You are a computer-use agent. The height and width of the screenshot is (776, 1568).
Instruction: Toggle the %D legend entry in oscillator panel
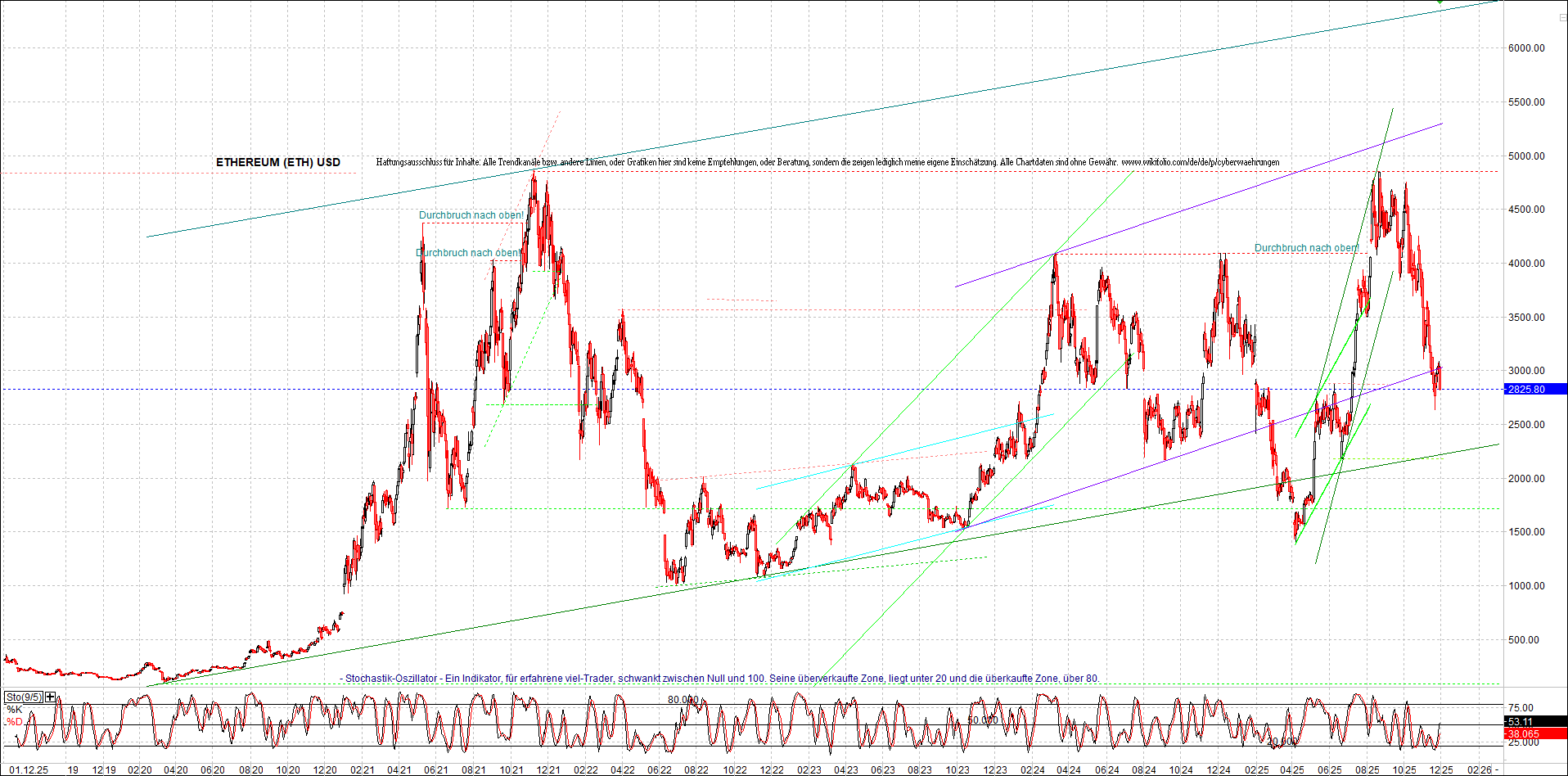pyautogui.click(x=14, y=720)
